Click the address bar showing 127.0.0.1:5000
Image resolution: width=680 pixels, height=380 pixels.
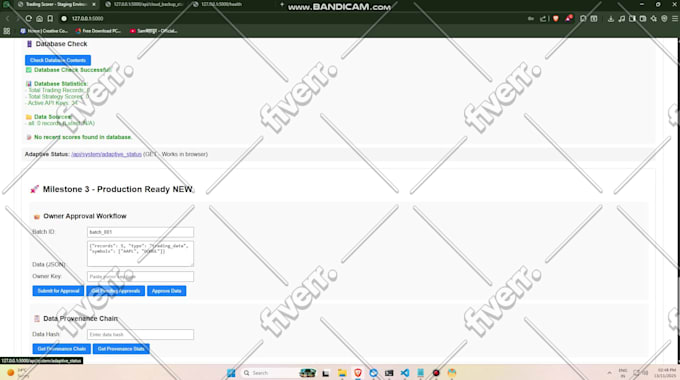[295, 19]
